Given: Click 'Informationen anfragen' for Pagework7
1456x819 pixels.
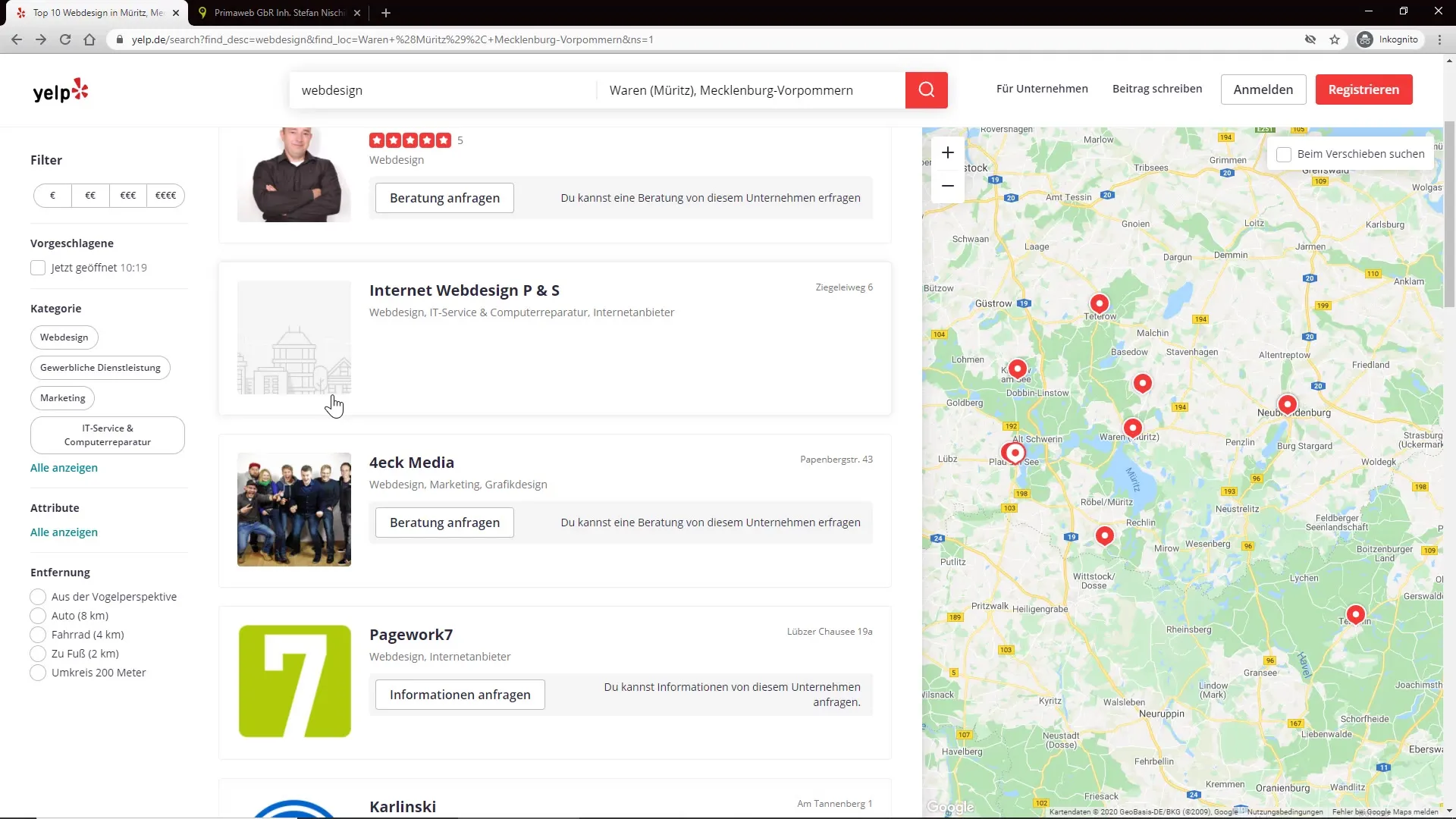Looking at the screenshot, I should (x=460, y=695).
